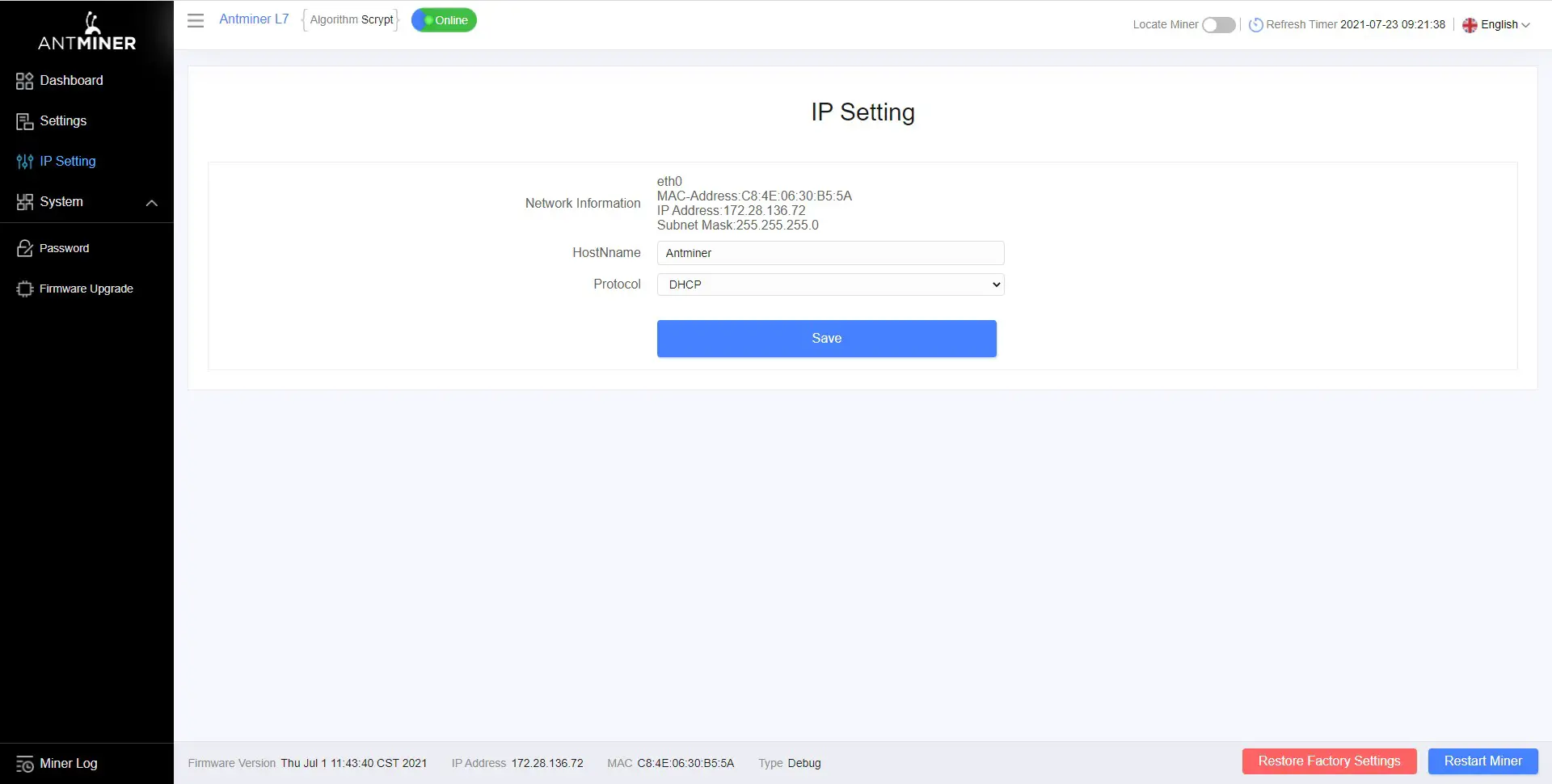
Task: Click the Refresh Timer clock icon
Action: pos(1255,24)
